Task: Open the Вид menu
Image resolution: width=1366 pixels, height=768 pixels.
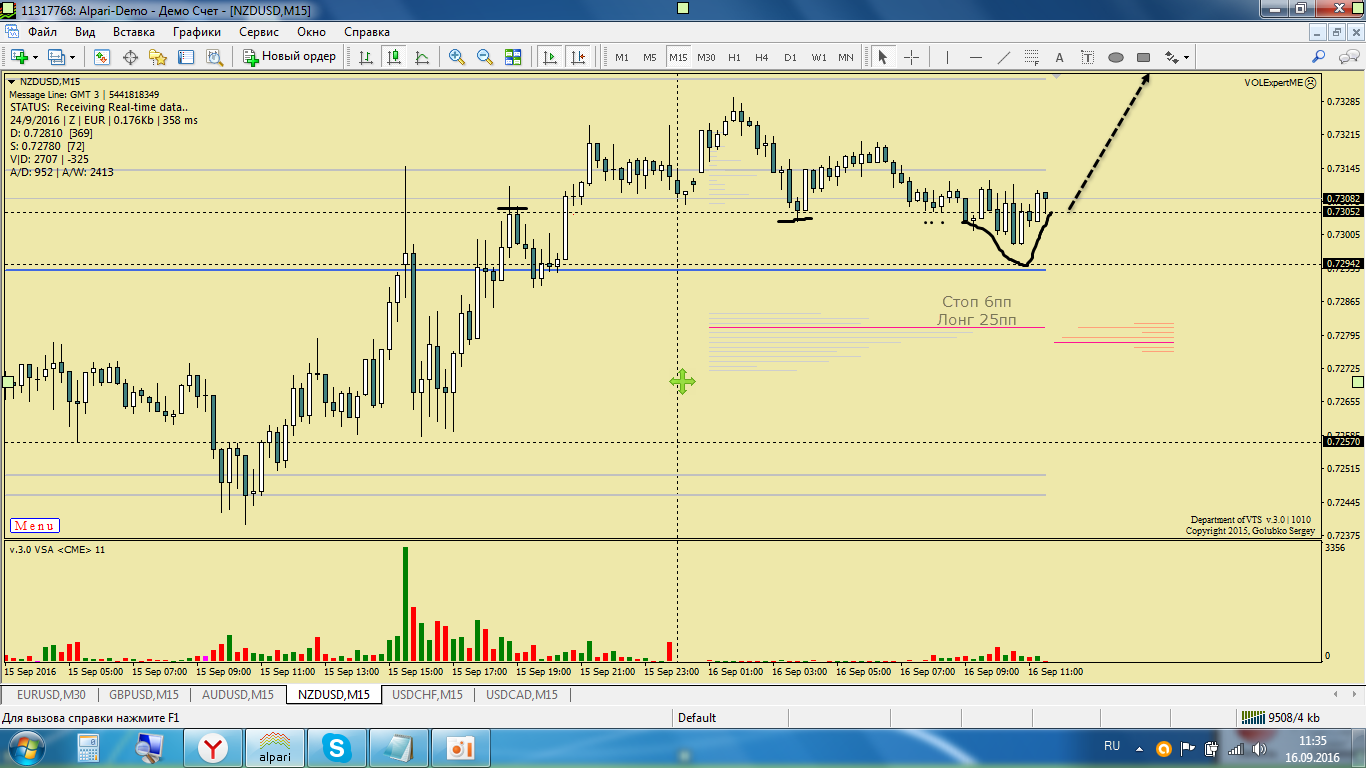Action: [85, 32]
